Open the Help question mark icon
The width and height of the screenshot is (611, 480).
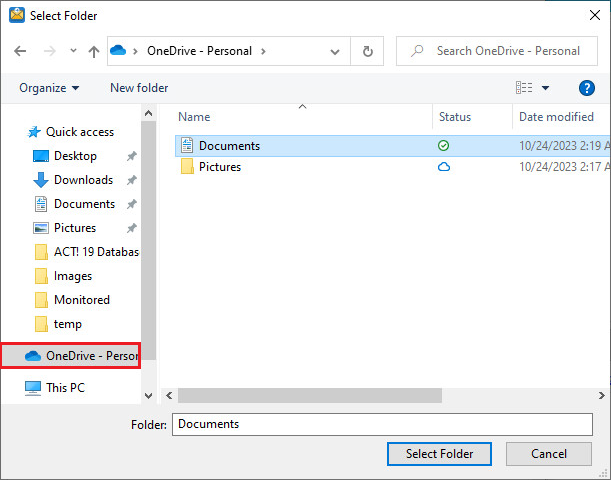pos(587,88)
